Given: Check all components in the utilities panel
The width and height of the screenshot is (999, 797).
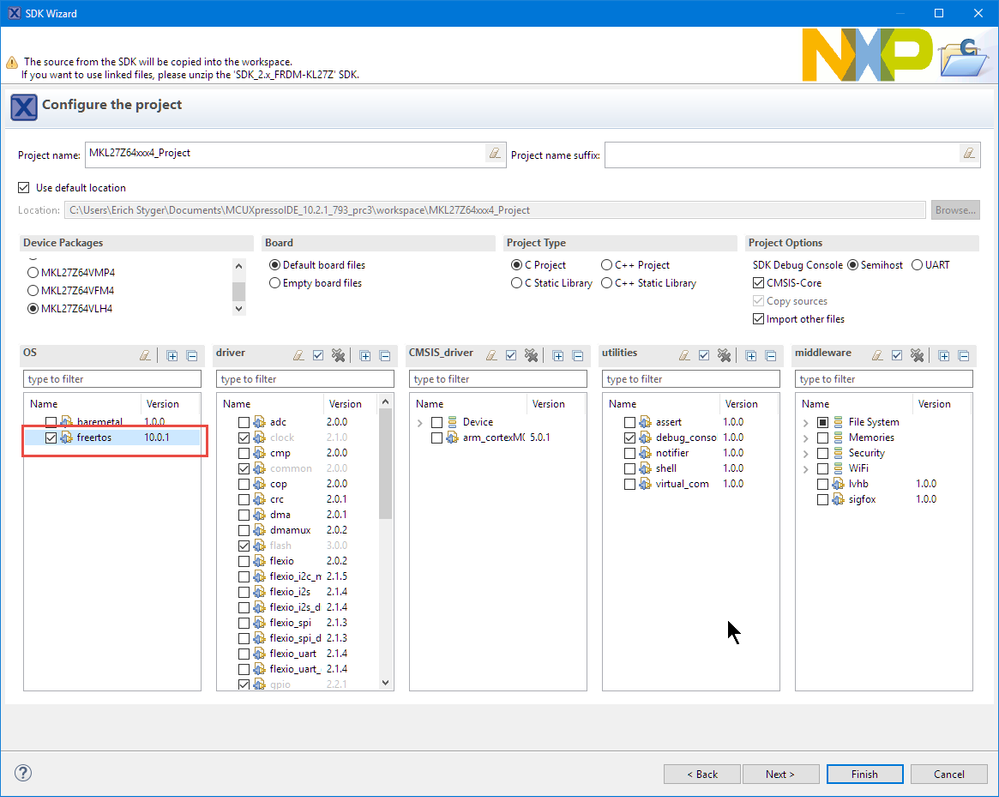Looking at the screenshot, I should click(x=705, y=355).
